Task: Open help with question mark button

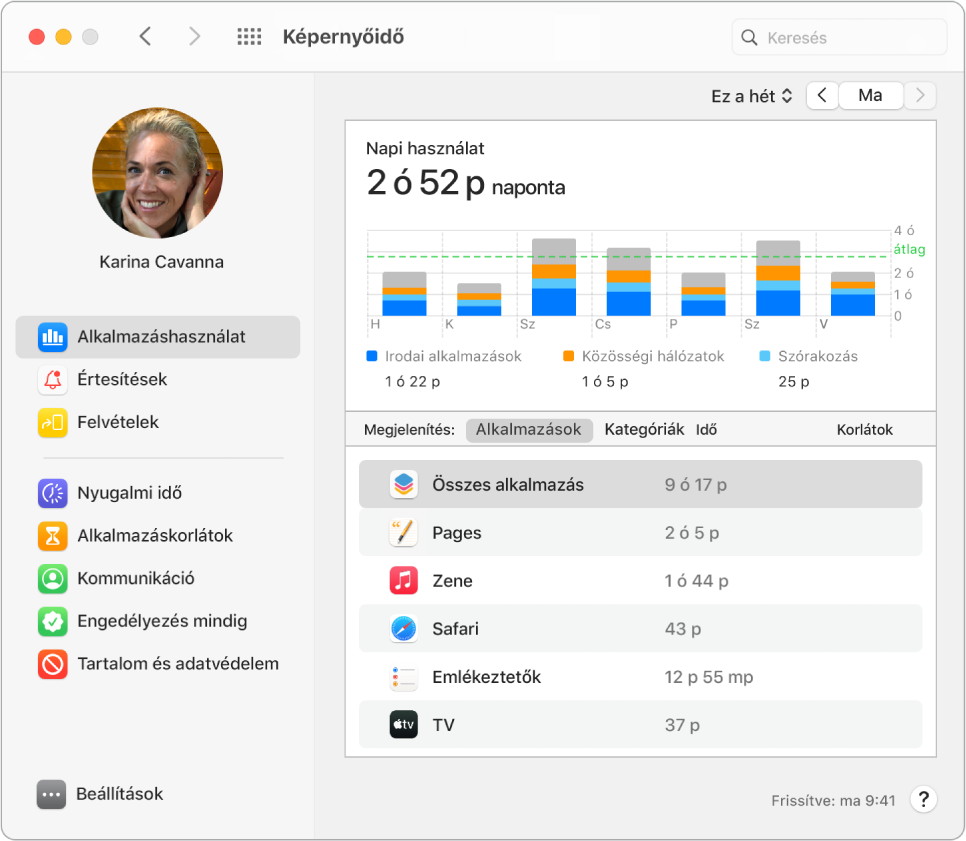Action: pyautogui.click(x=923, y=800)
